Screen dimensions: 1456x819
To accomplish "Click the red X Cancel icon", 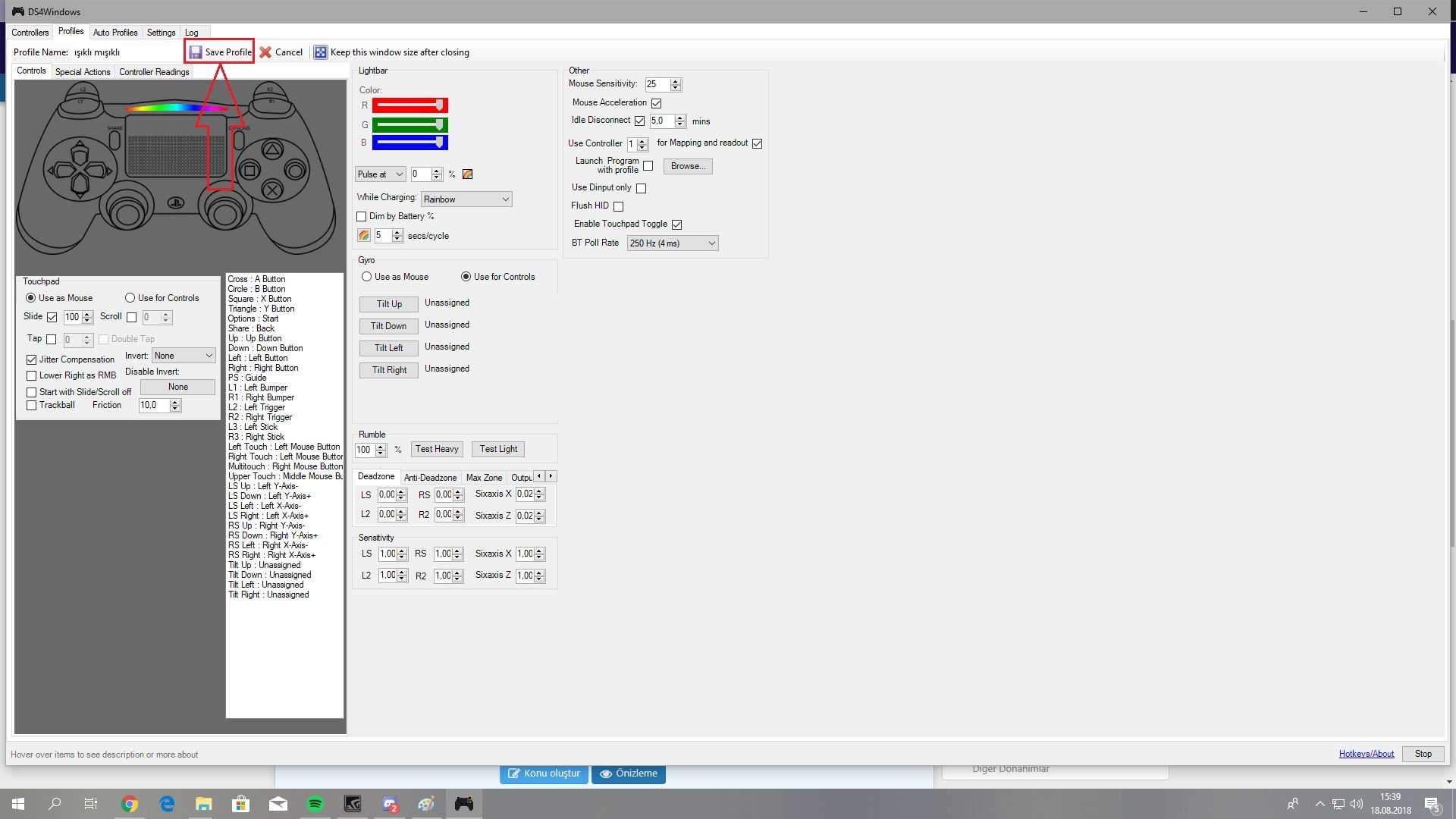I will click(265, 52).
